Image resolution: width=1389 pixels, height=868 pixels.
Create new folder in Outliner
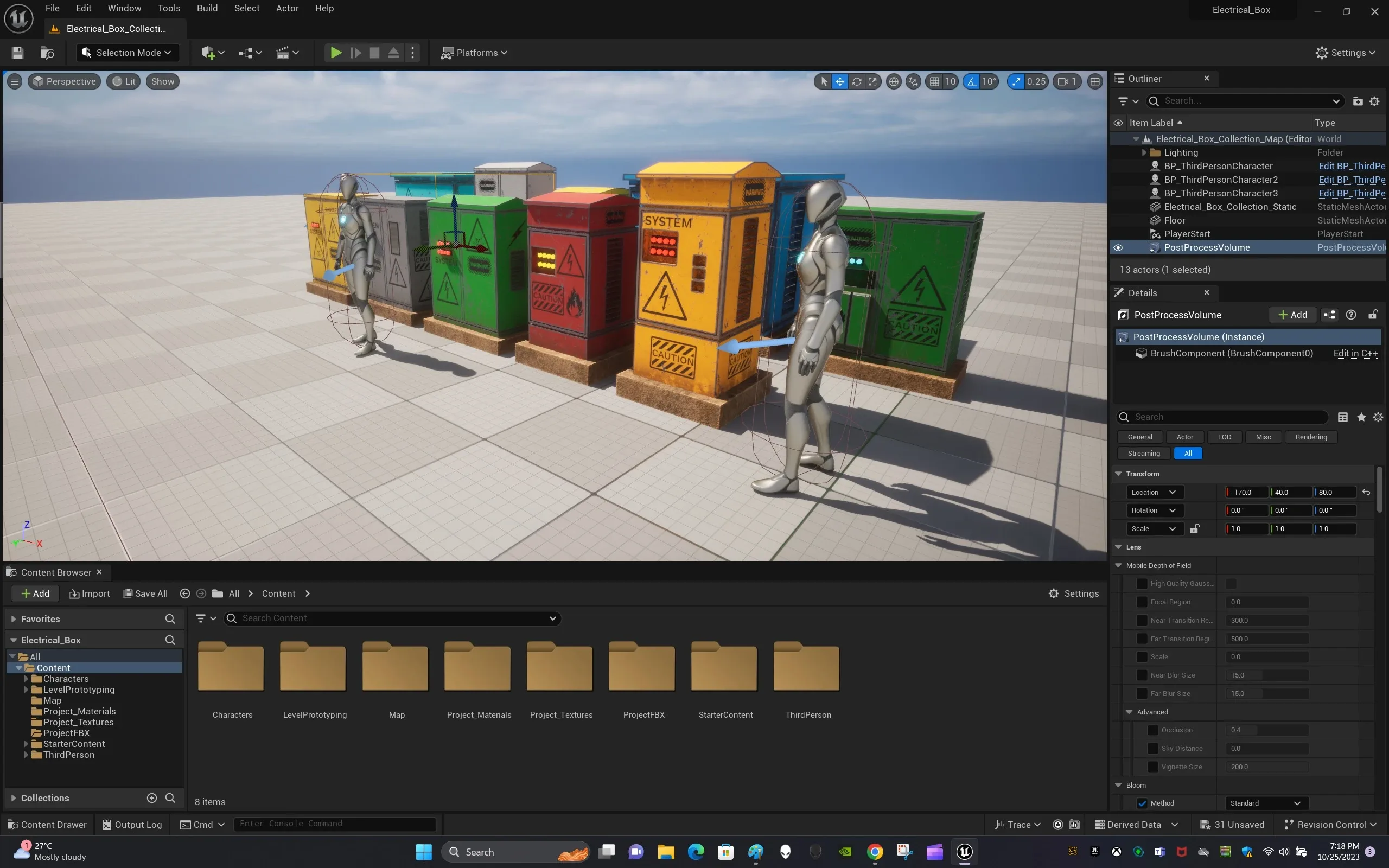pyautogui.click(x=1358, y=101)
